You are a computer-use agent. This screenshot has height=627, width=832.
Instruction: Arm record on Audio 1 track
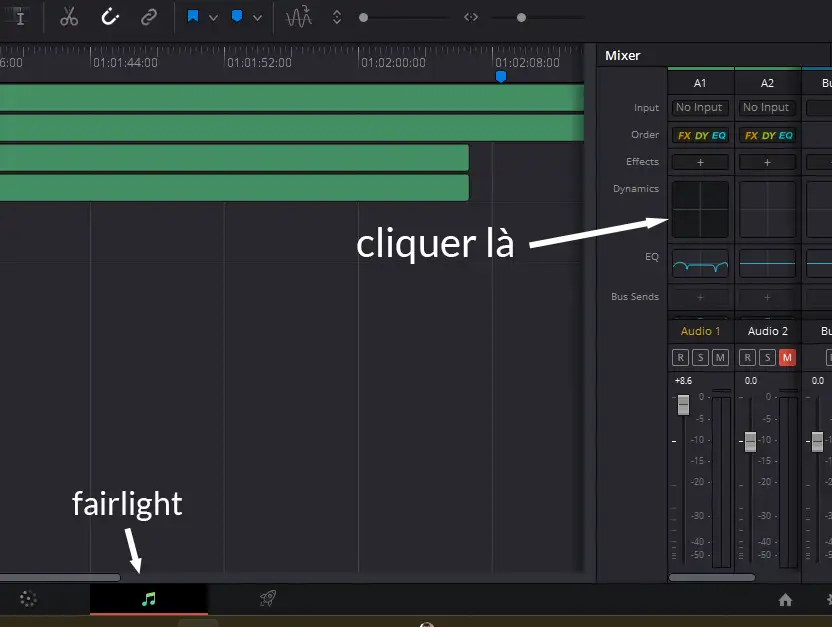click(x=681, y=358)
